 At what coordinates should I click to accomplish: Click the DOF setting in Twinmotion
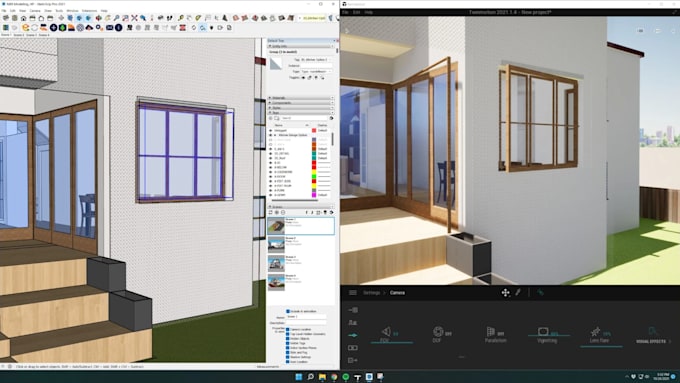(441, 335)
